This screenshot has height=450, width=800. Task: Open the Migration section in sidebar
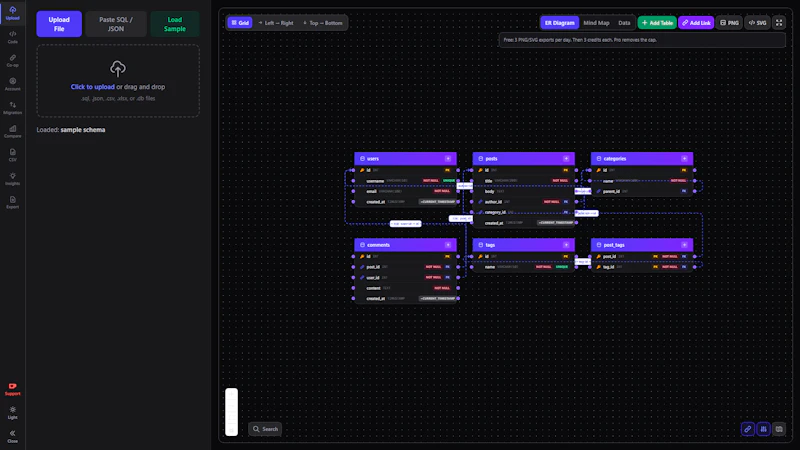(x=12, y=108)
